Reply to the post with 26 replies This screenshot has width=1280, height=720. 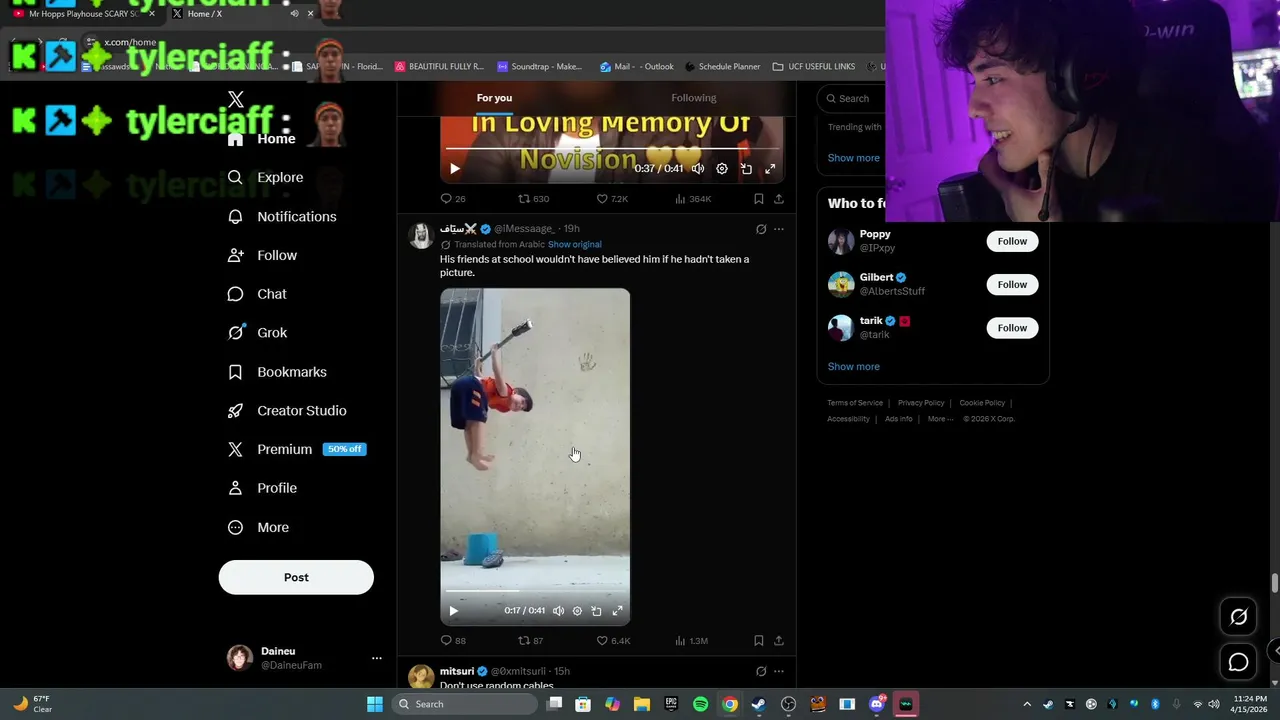tap(453, 199)
